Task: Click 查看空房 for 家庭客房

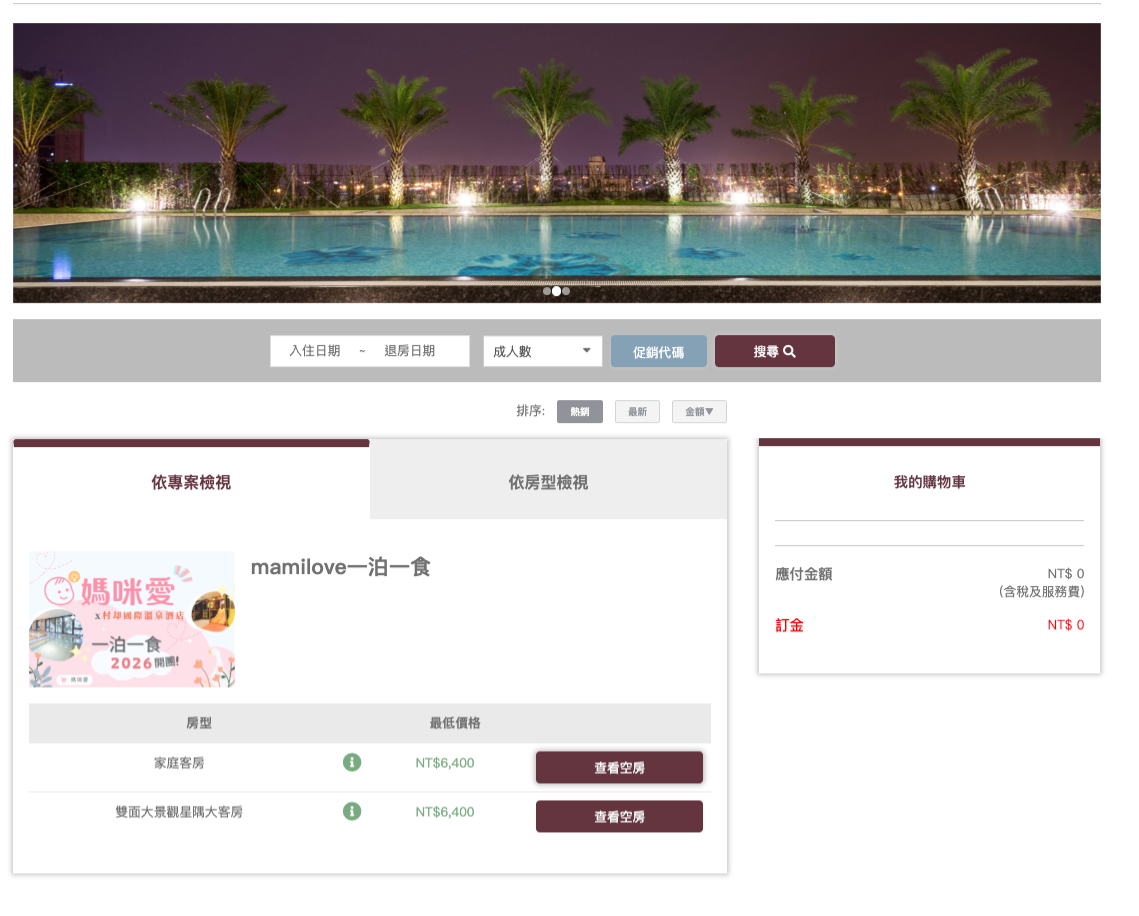Action: [x=620, y=767]
